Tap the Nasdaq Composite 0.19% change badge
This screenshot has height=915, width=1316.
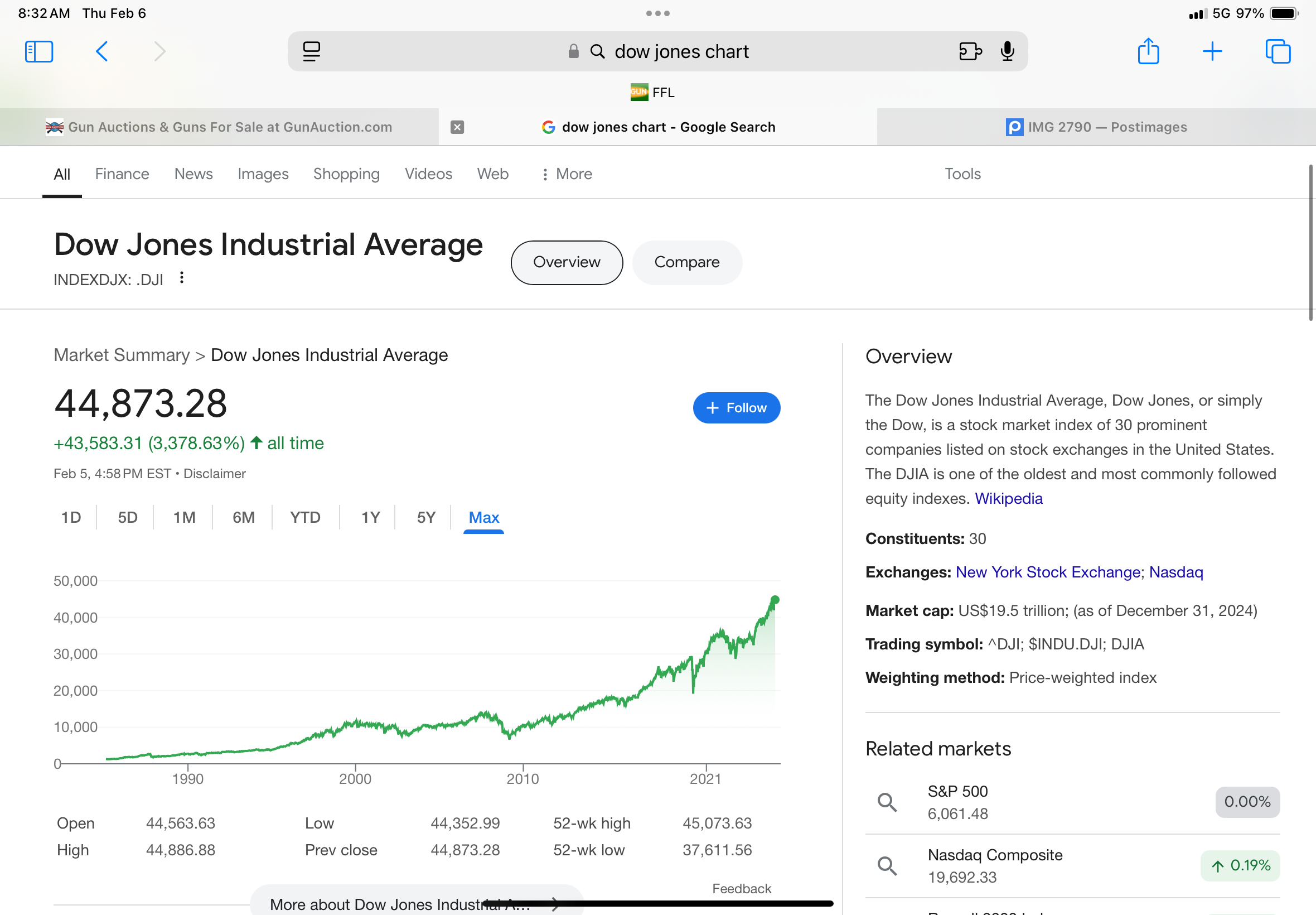1240,866
